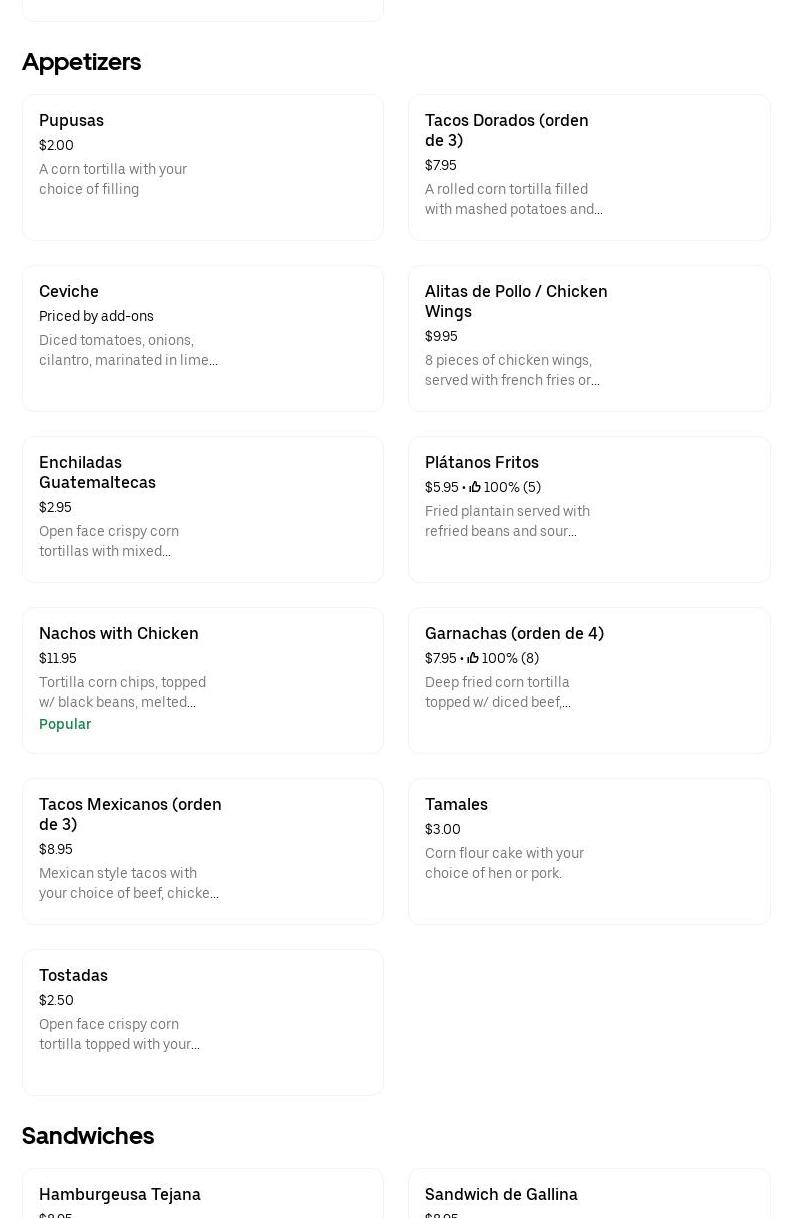Open Nachos with Chicken item

coord(202,680)
